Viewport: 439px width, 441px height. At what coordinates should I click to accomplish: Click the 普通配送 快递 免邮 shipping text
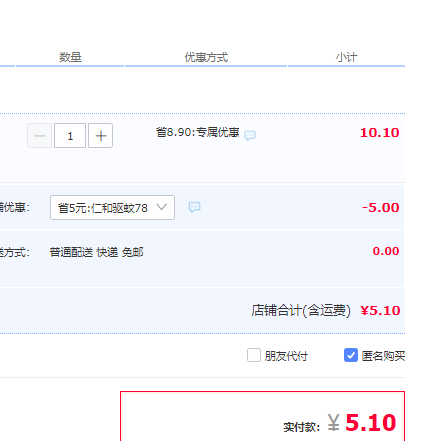tap(97, 252)
